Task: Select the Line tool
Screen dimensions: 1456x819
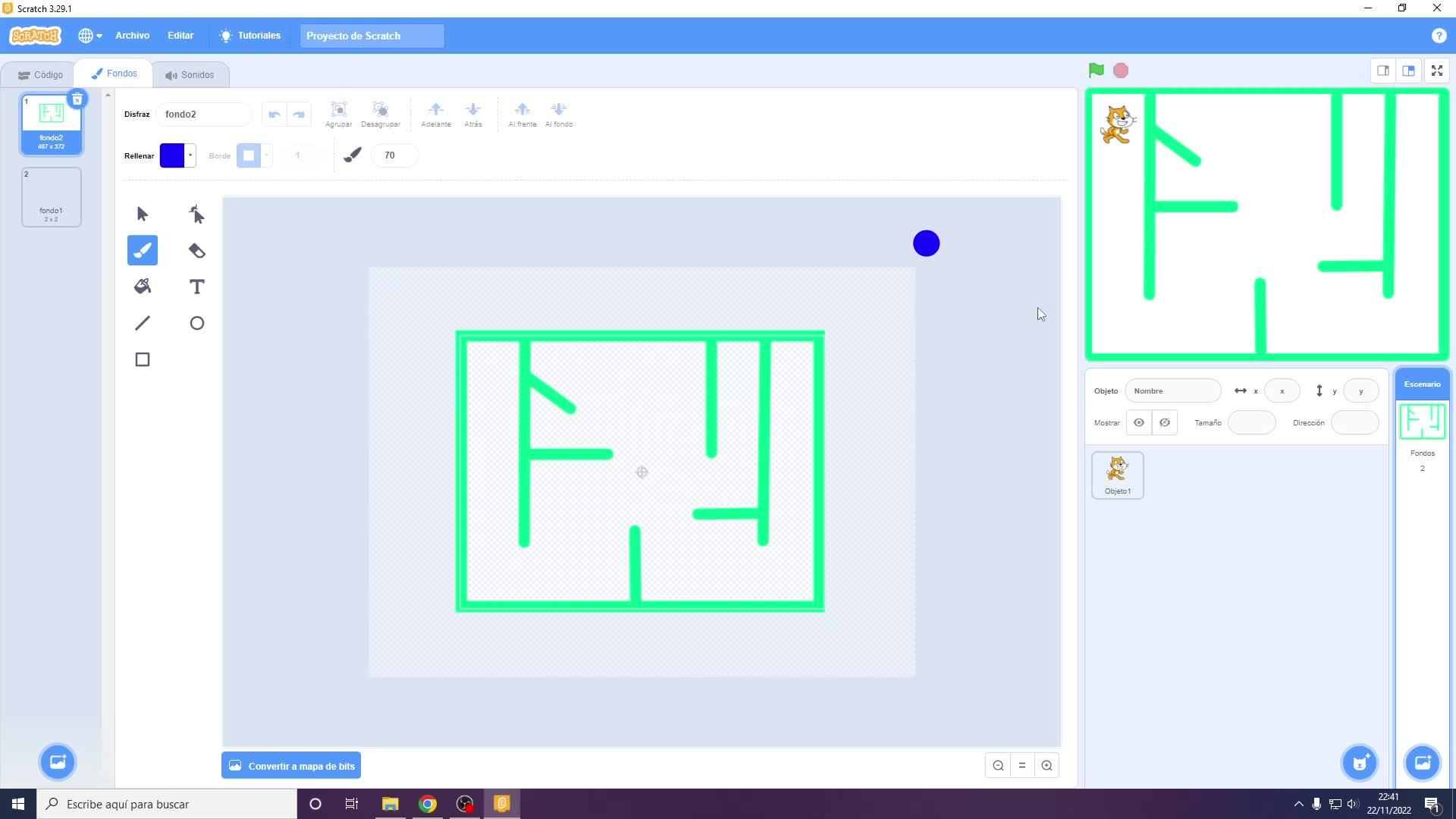Action: point(142,323)
